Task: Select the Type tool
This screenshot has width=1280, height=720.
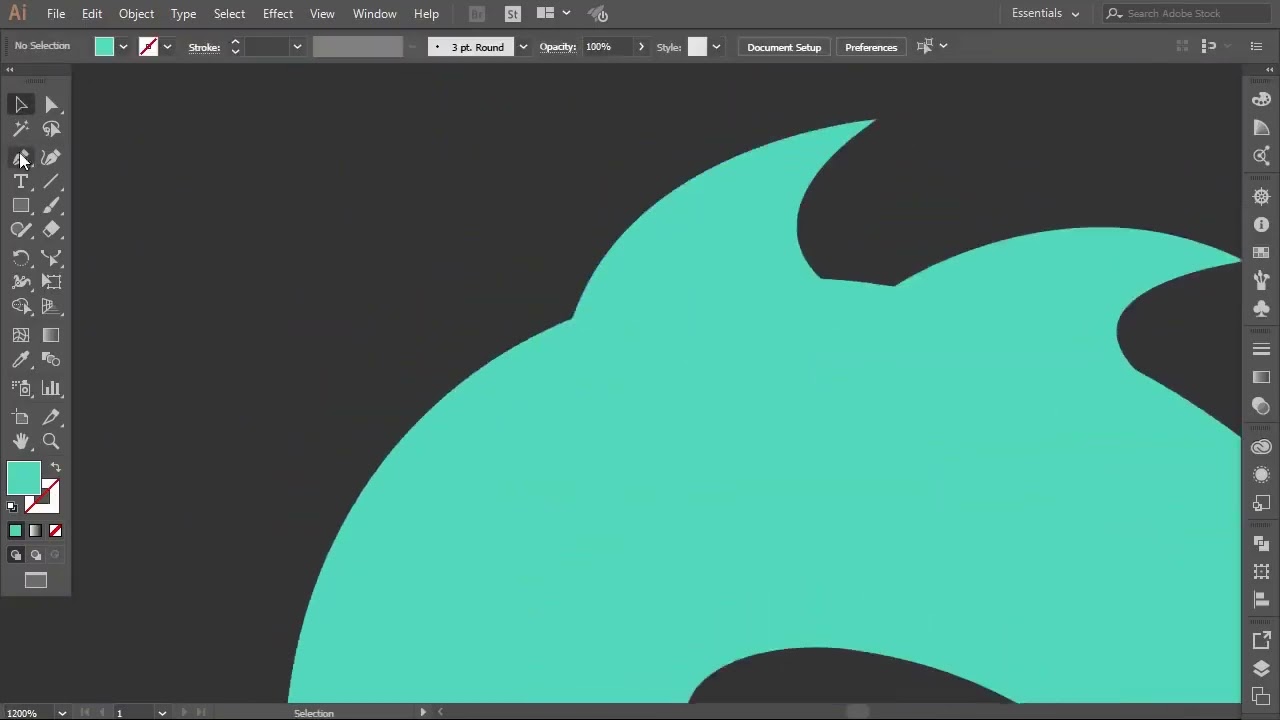Action: click(x=21, y=182)
